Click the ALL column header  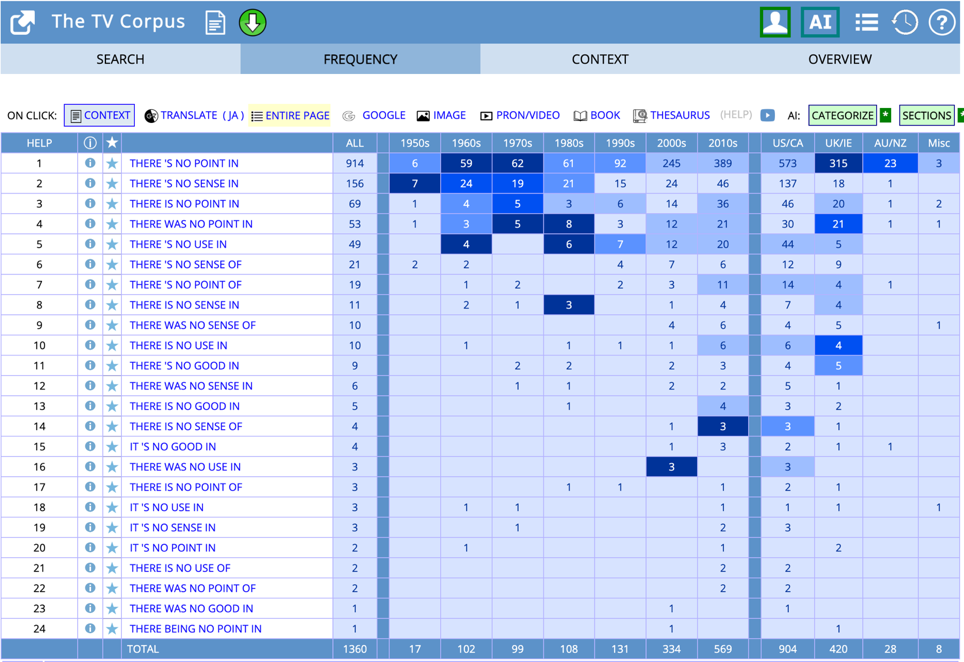click(x=355, y=143)
